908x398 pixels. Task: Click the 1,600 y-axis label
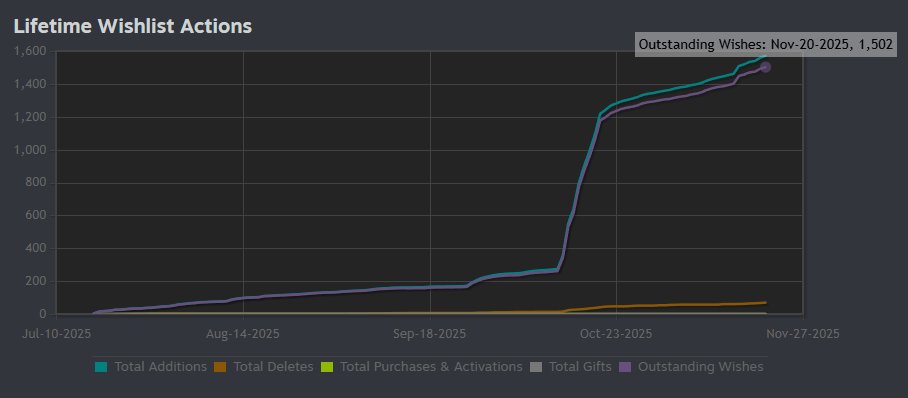(30, 52)
